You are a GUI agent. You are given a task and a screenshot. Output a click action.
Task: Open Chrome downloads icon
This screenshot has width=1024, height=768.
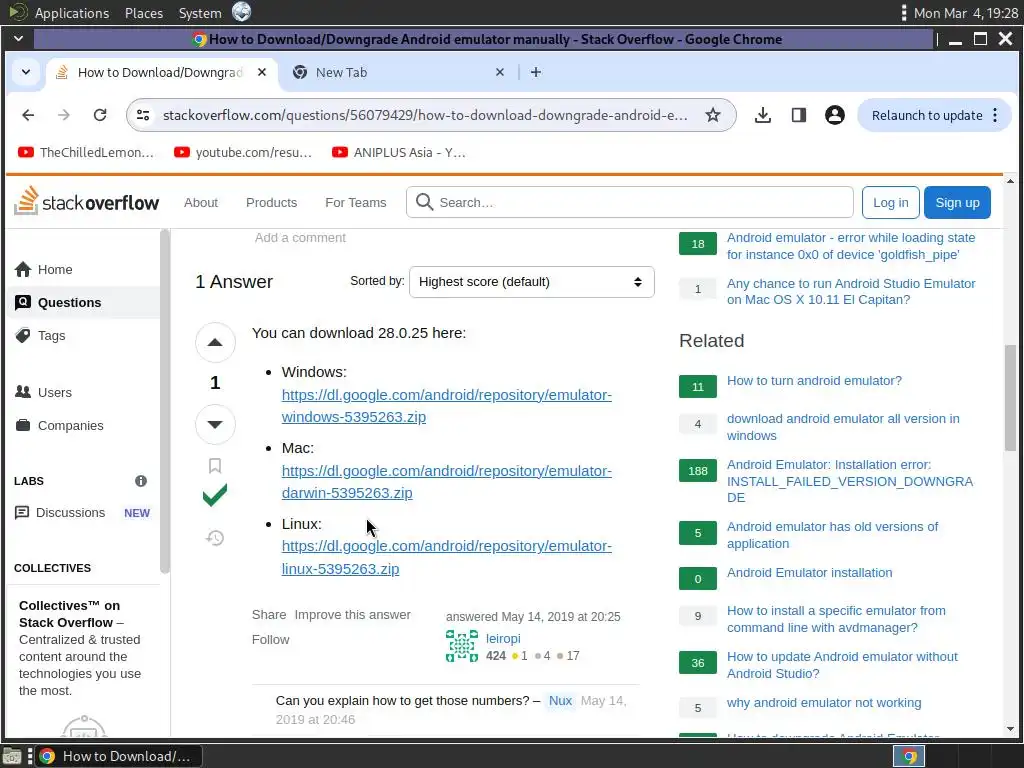point(762,116)
